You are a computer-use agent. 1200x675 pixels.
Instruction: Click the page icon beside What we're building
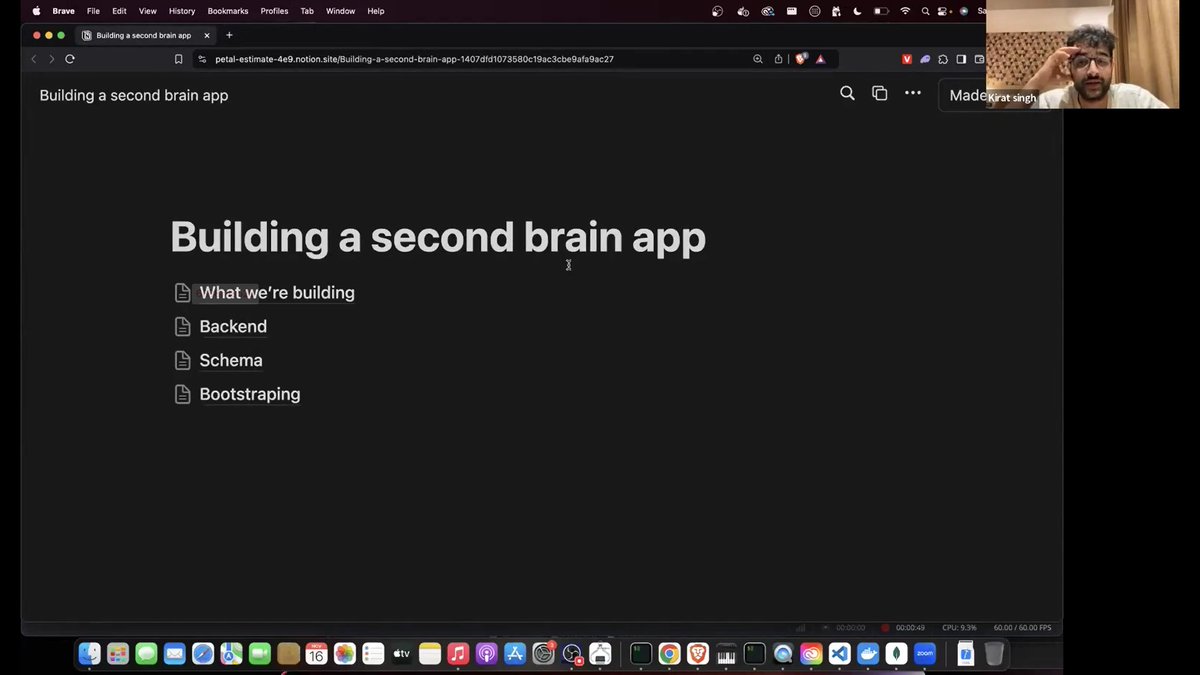pos(182,293)
